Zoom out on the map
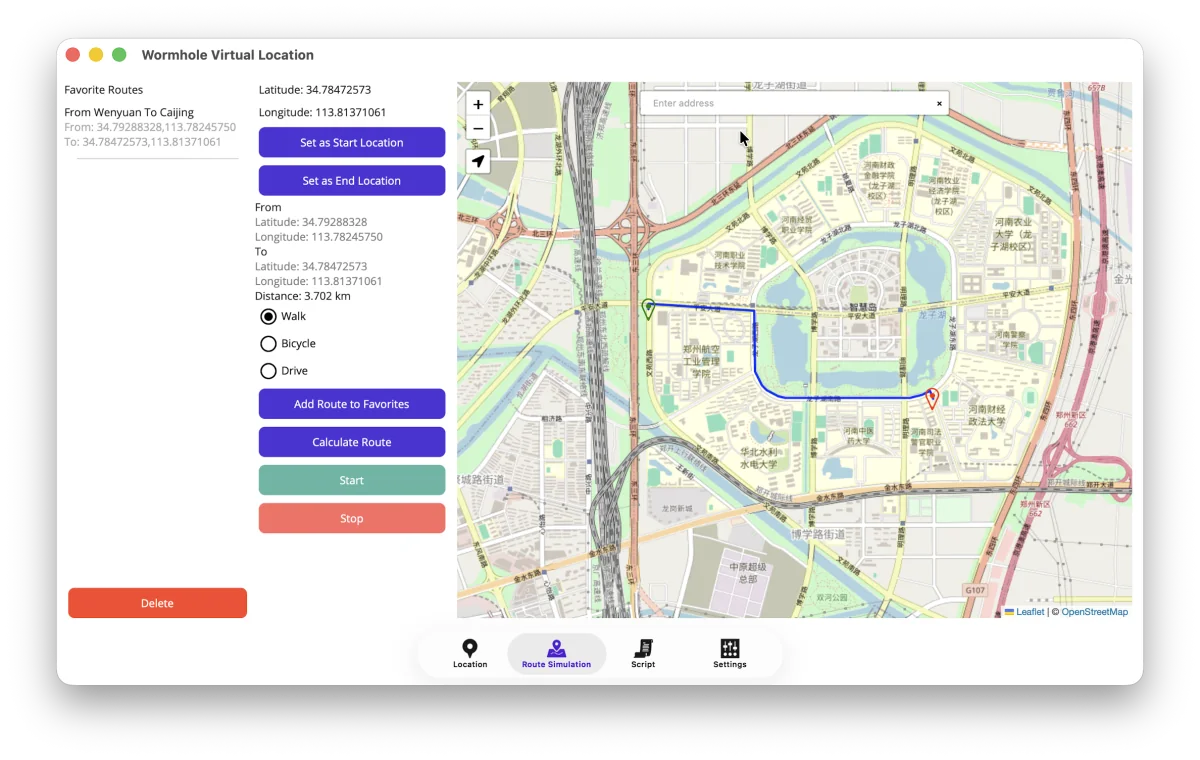Viewport: 1200px width, 760px height. [478, 128]
